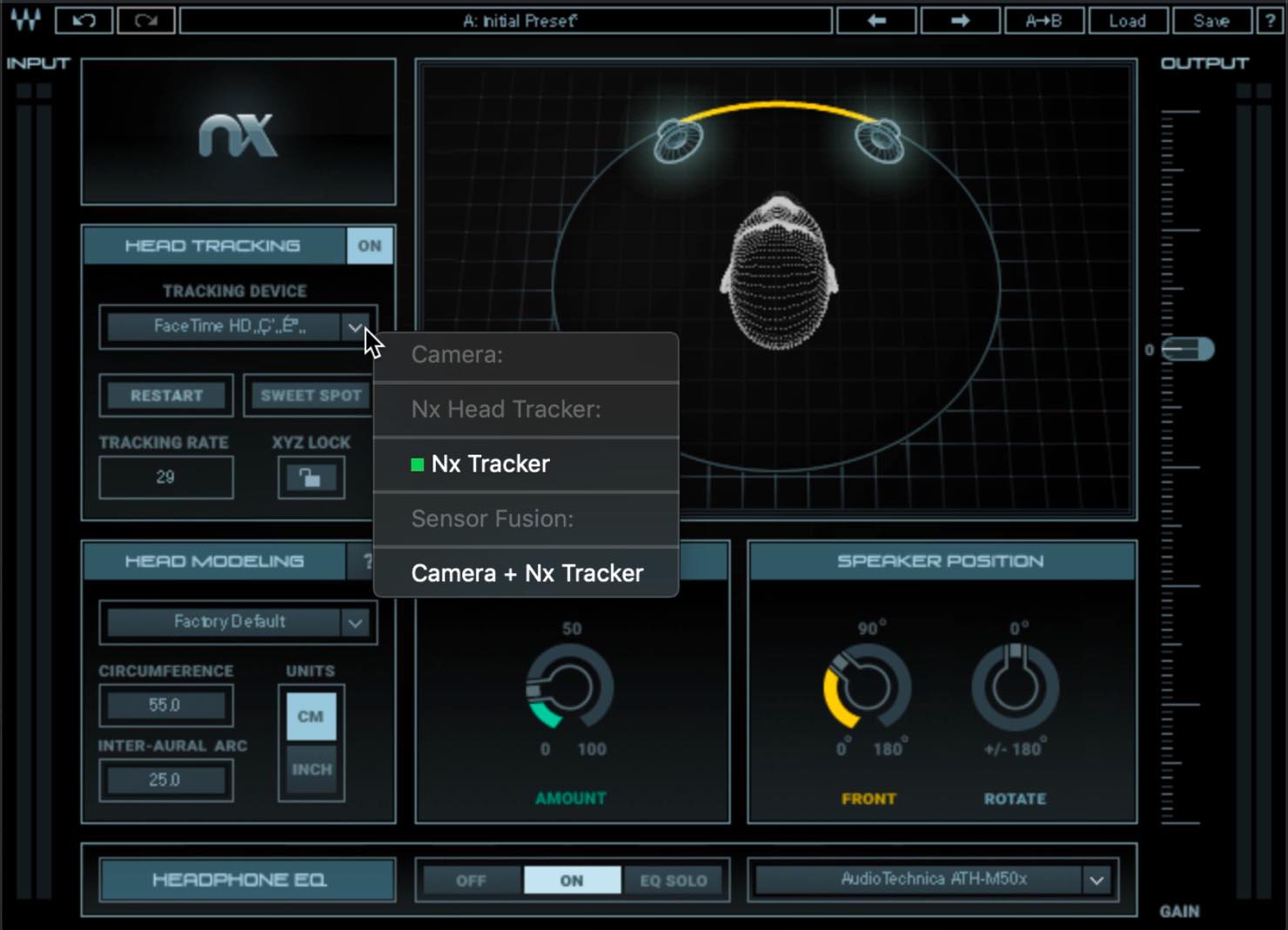This screenshot has width=1288, height=930.
Task: Click the Factory Default preset field
Action: pos(224,622)
